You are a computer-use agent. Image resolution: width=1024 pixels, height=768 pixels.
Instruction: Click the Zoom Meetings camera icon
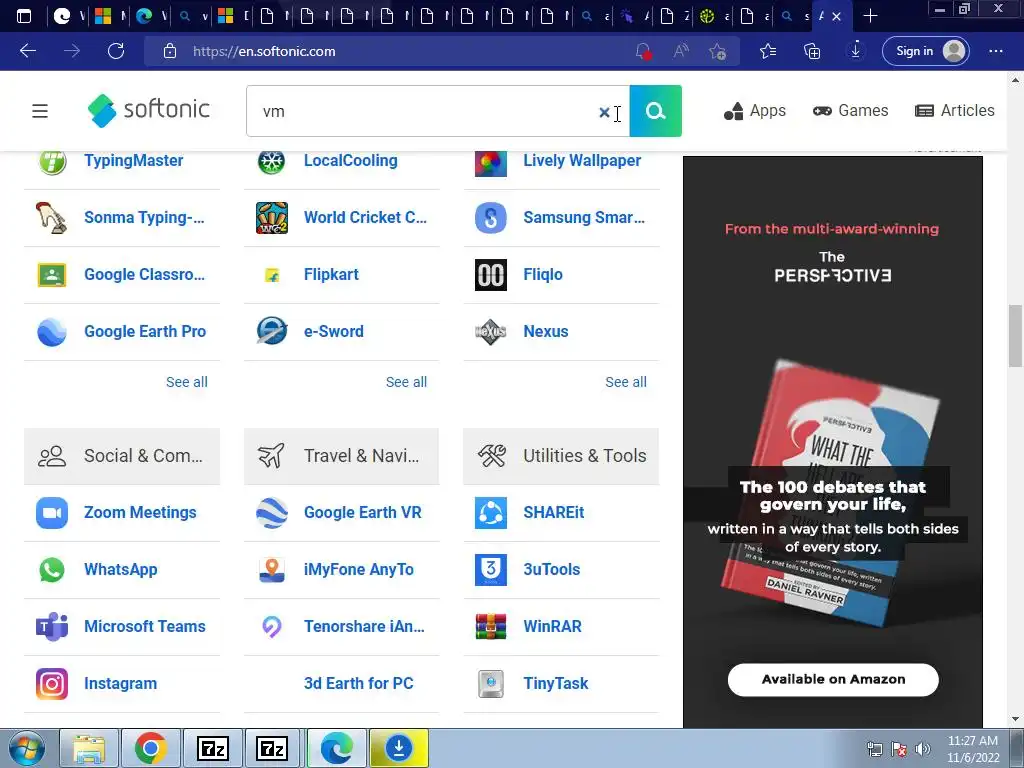52,513
